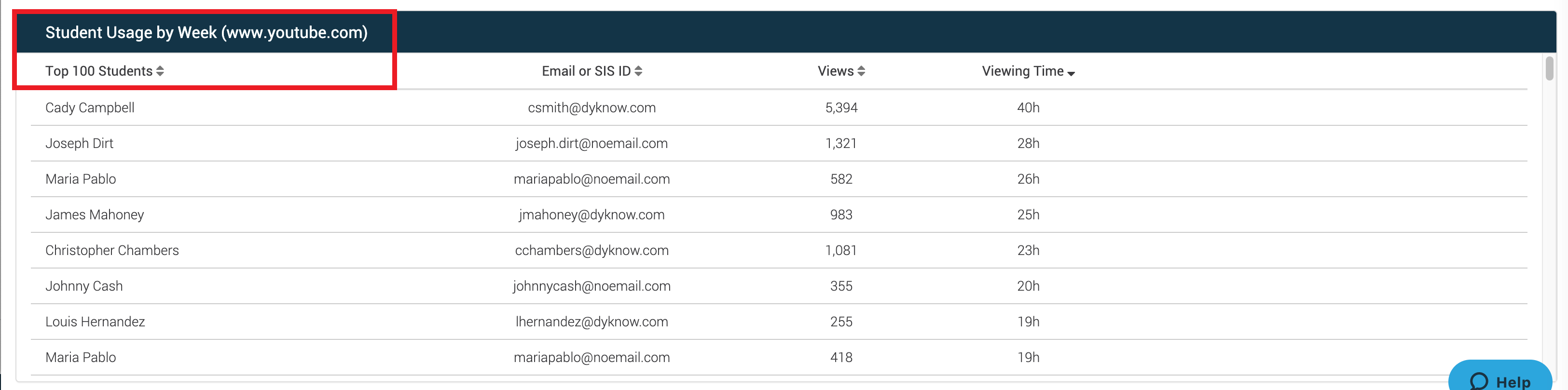Select the Cady Campbell row
Image resolution: width=1568 pixels, height=390 pixels.
(779, 108)
